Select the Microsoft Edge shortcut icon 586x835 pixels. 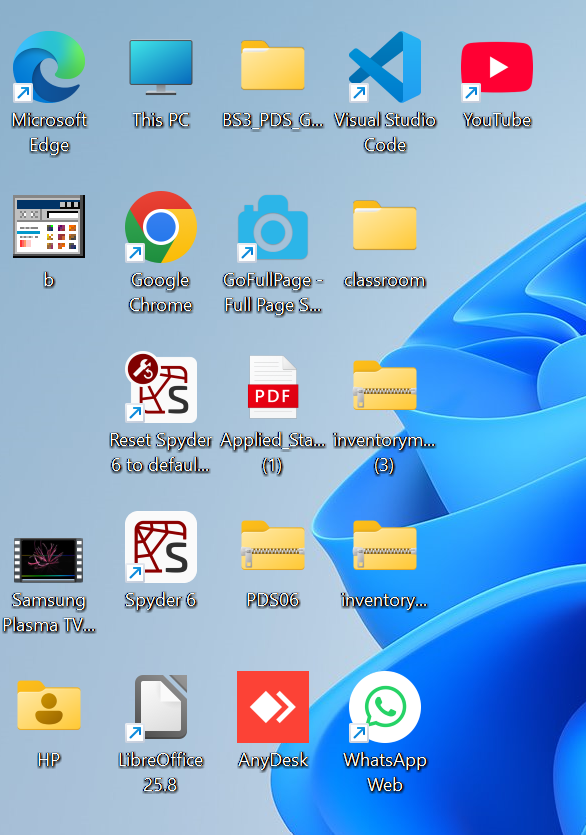tap(48, 67)
